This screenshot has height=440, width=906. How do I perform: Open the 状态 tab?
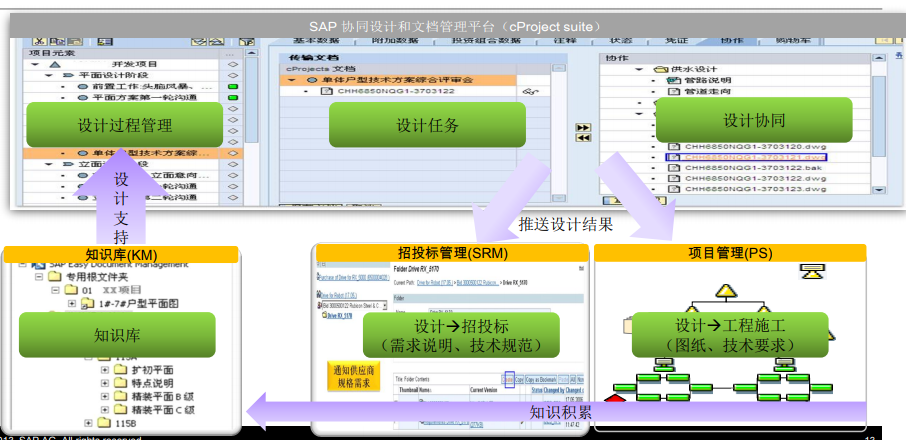(621, 41)
